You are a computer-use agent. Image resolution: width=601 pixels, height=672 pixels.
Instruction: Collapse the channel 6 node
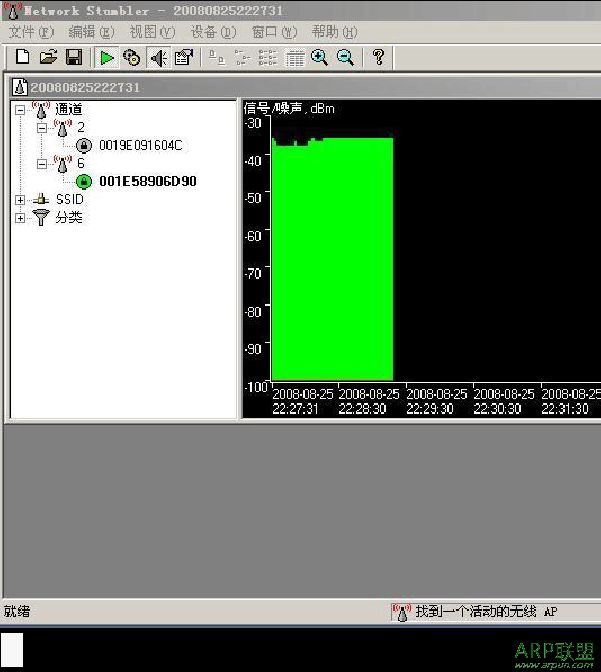tap(42, 164)
